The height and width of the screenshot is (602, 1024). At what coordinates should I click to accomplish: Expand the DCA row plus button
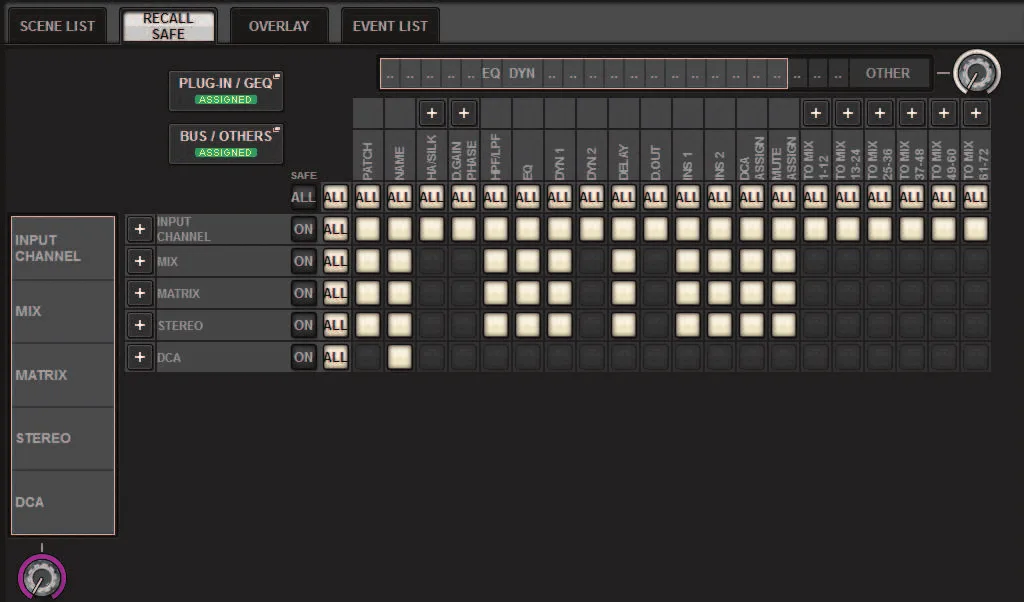pos(140,357)
